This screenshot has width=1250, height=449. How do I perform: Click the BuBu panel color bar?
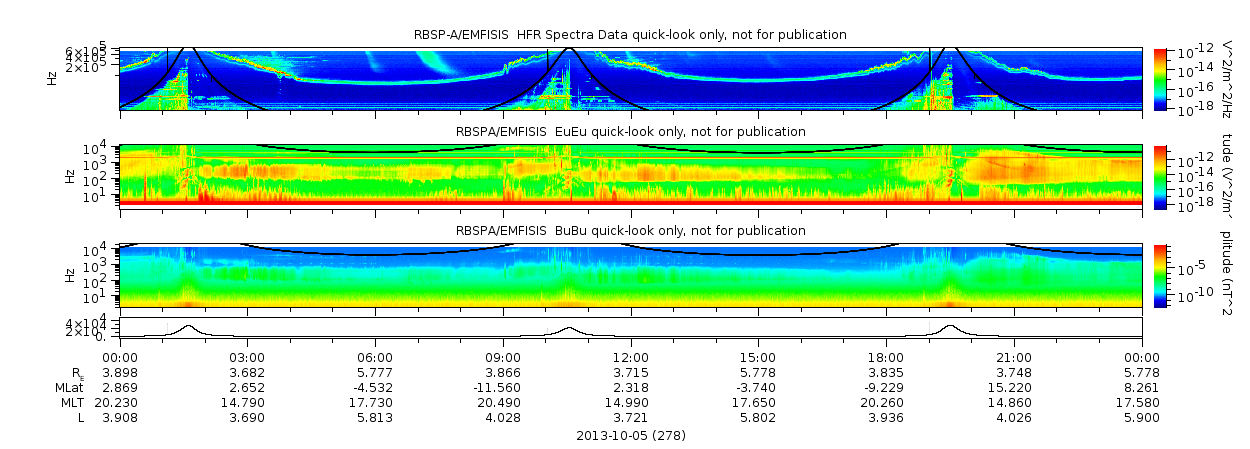(x=1160, y=275)
